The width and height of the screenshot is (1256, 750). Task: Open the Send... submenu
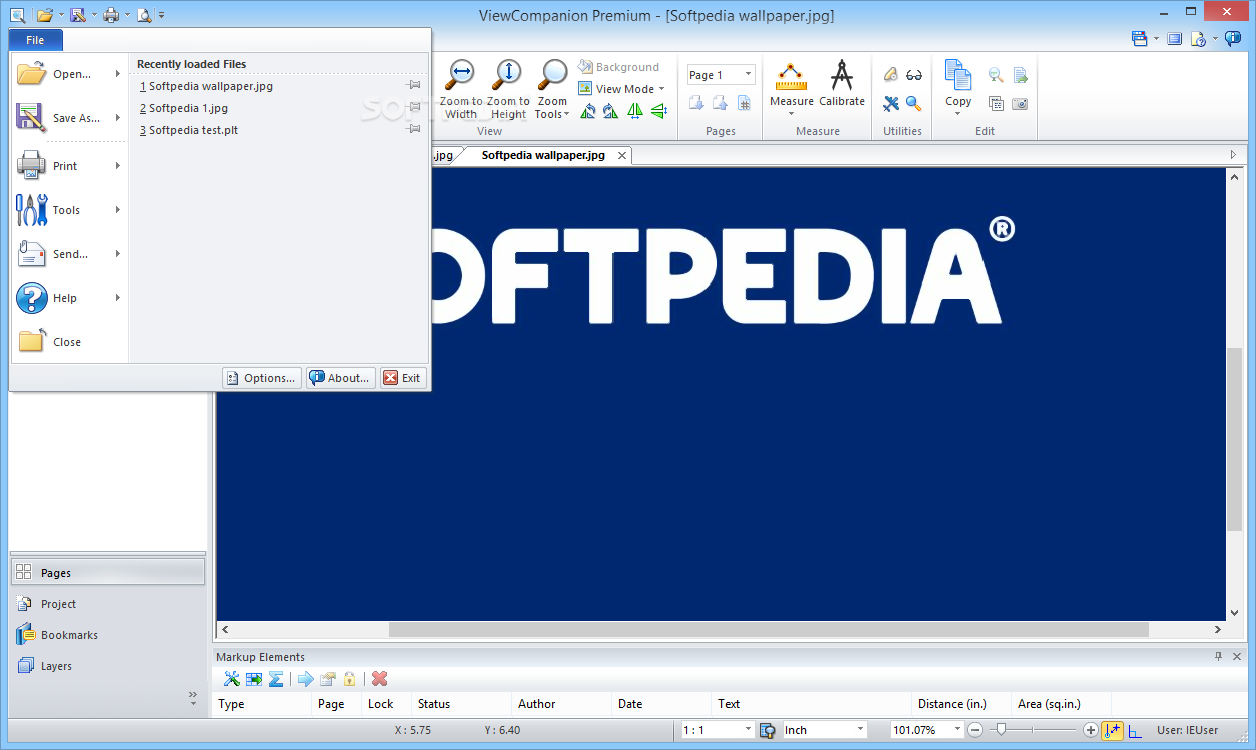[x=69, y=254]
